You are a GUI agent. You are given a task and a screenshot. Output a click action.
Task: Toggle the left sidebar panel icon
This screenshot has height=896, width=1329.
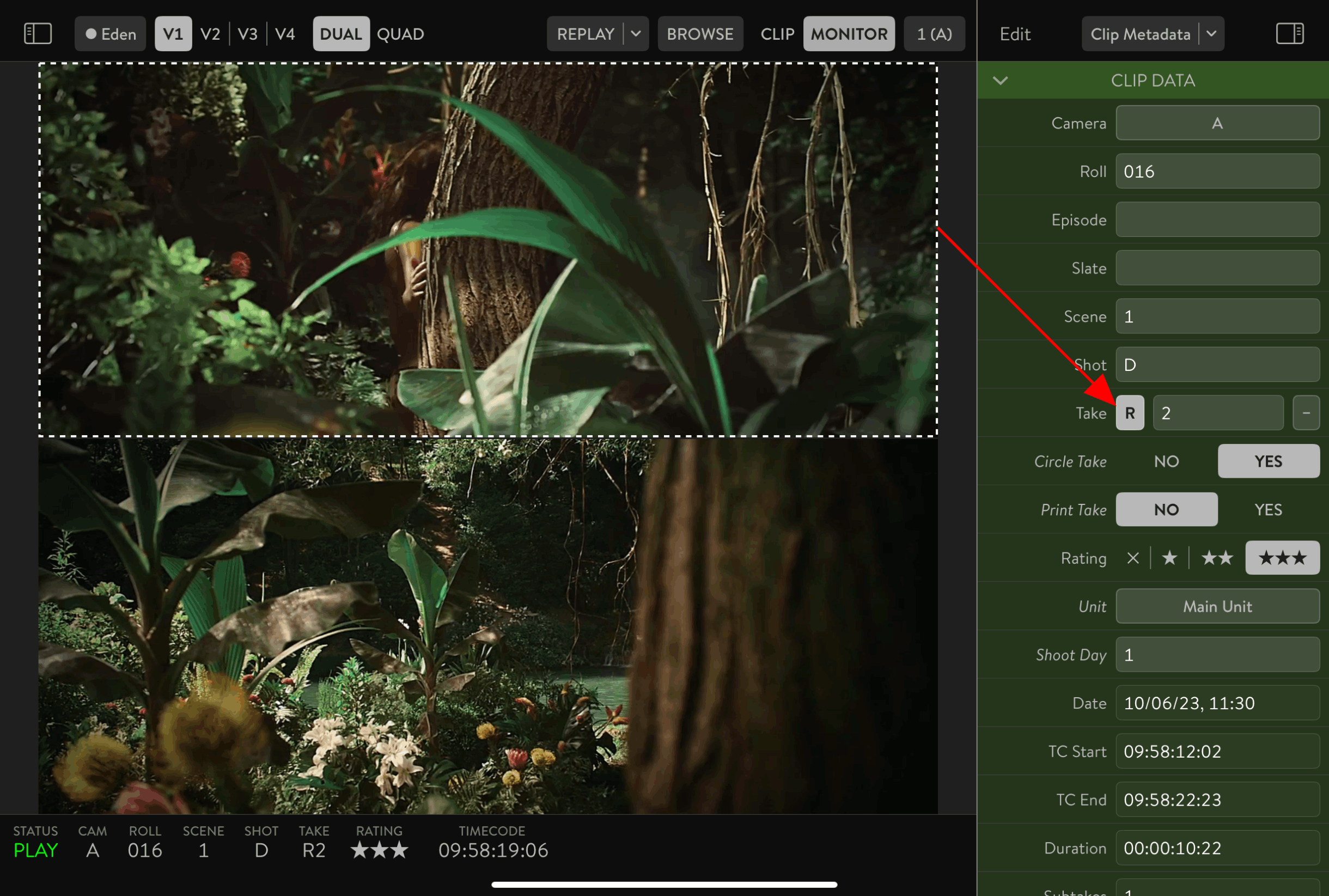pyautogui.click(x=38, y=34)
